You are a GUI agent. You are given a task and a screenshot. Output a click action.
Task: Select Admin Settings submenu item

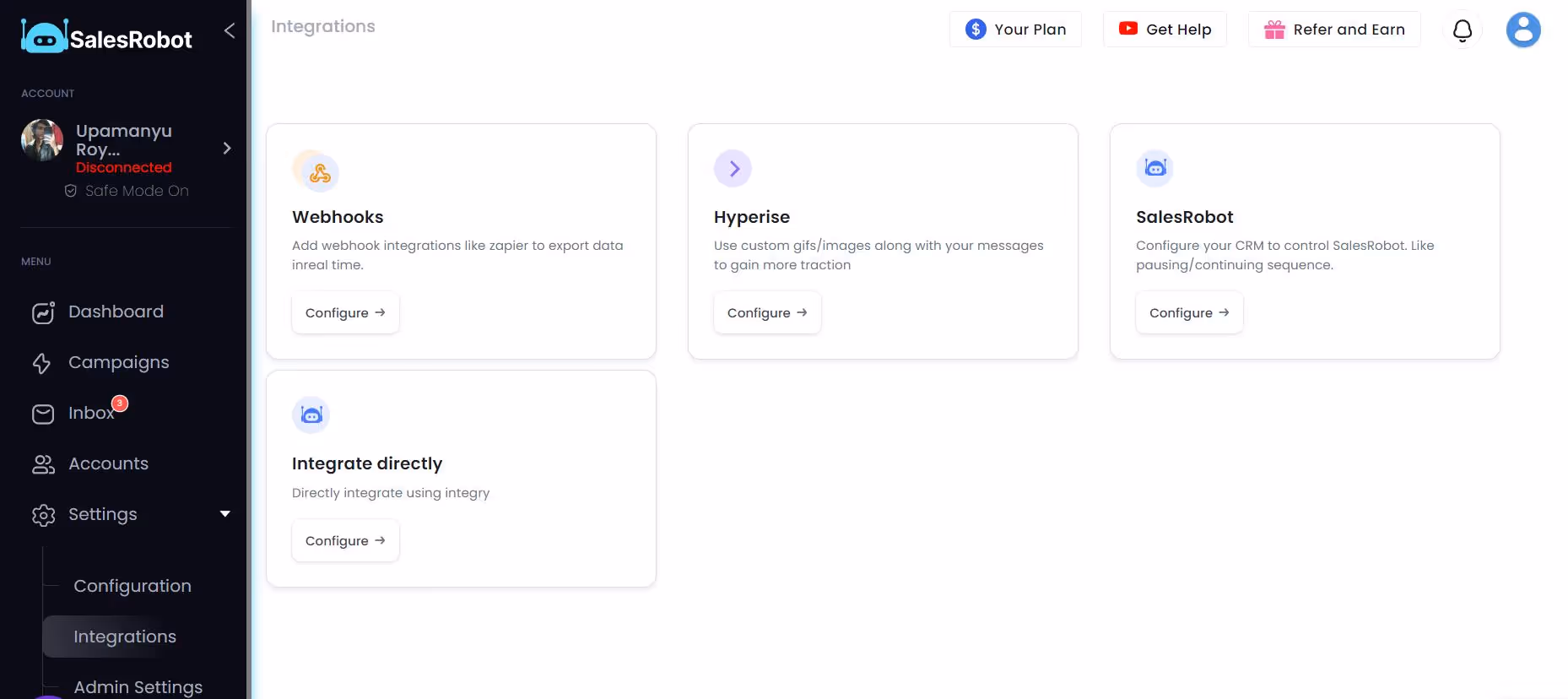pyautogui.click(x=138, y=687)
